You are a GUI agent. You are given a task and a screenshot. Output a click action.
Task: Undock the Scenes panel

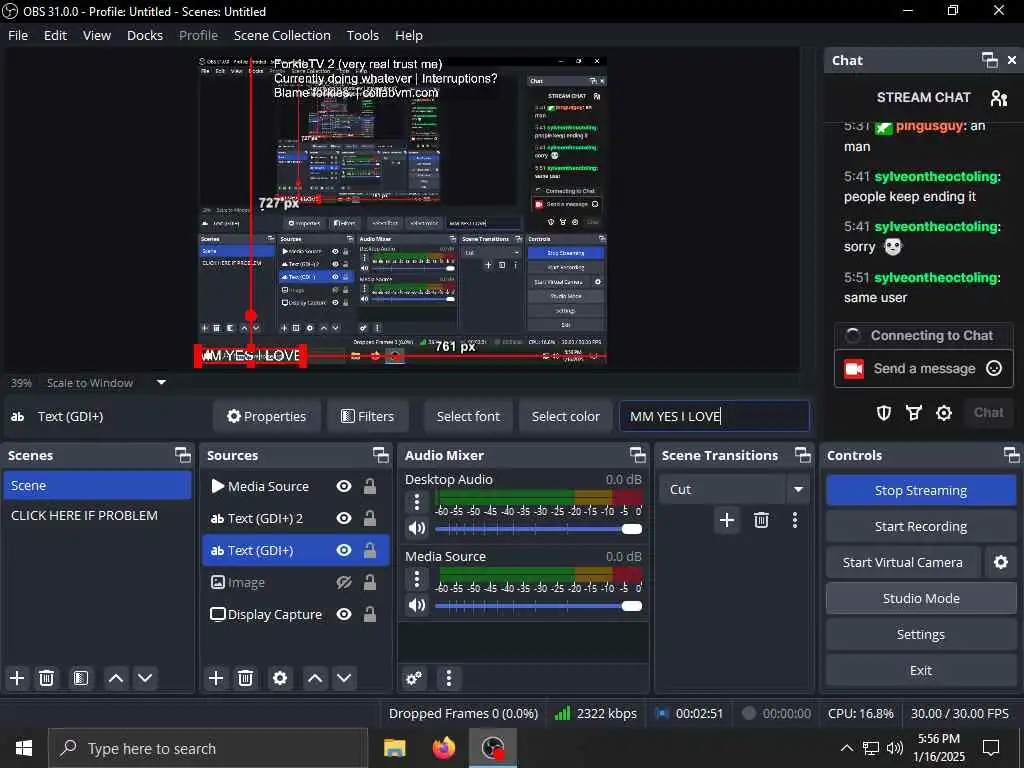click(183, 455)
